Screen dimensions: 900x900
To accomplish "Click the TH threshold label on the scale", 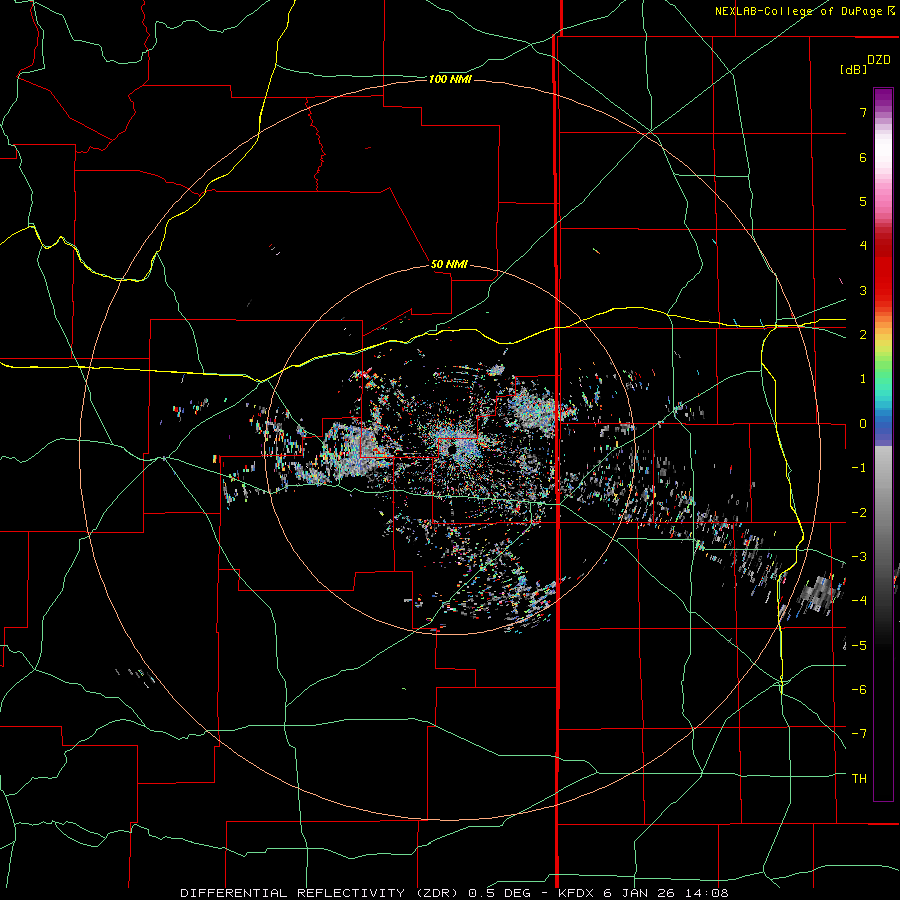I will [859, 778].
